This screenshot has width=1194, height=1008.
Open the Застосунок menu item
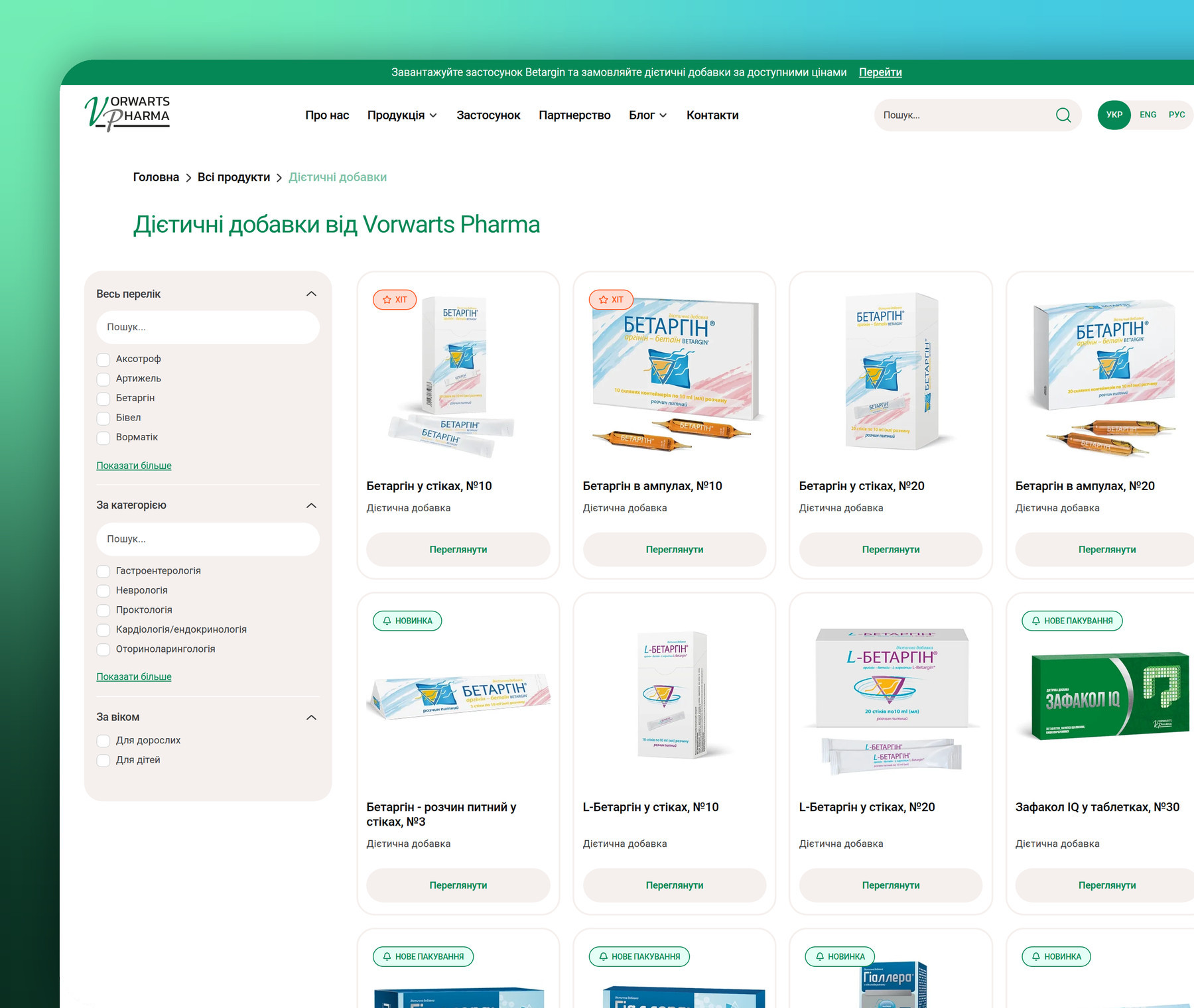coord(488,115)
